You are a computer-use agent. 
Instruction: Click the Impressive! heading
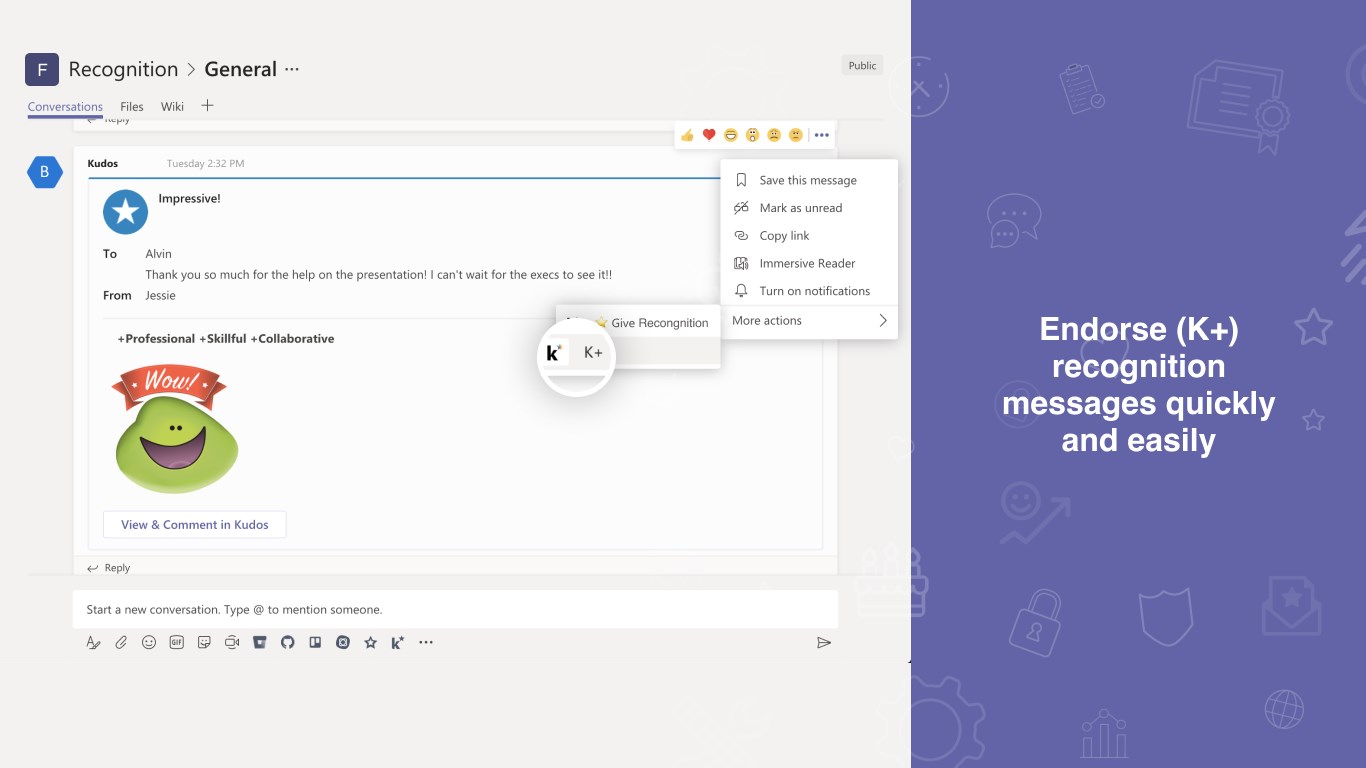pos(190,199)
